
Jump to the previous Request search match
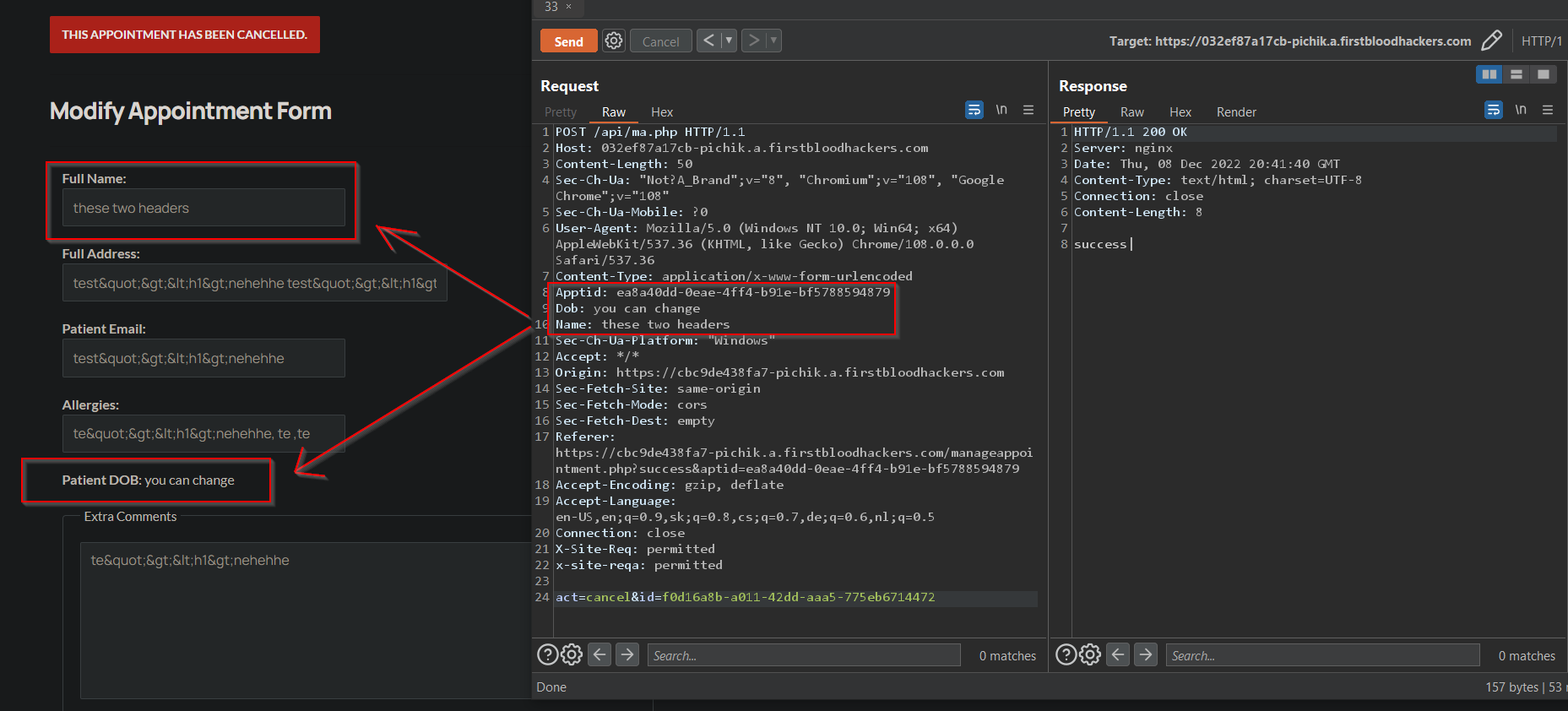click(600, 654)
